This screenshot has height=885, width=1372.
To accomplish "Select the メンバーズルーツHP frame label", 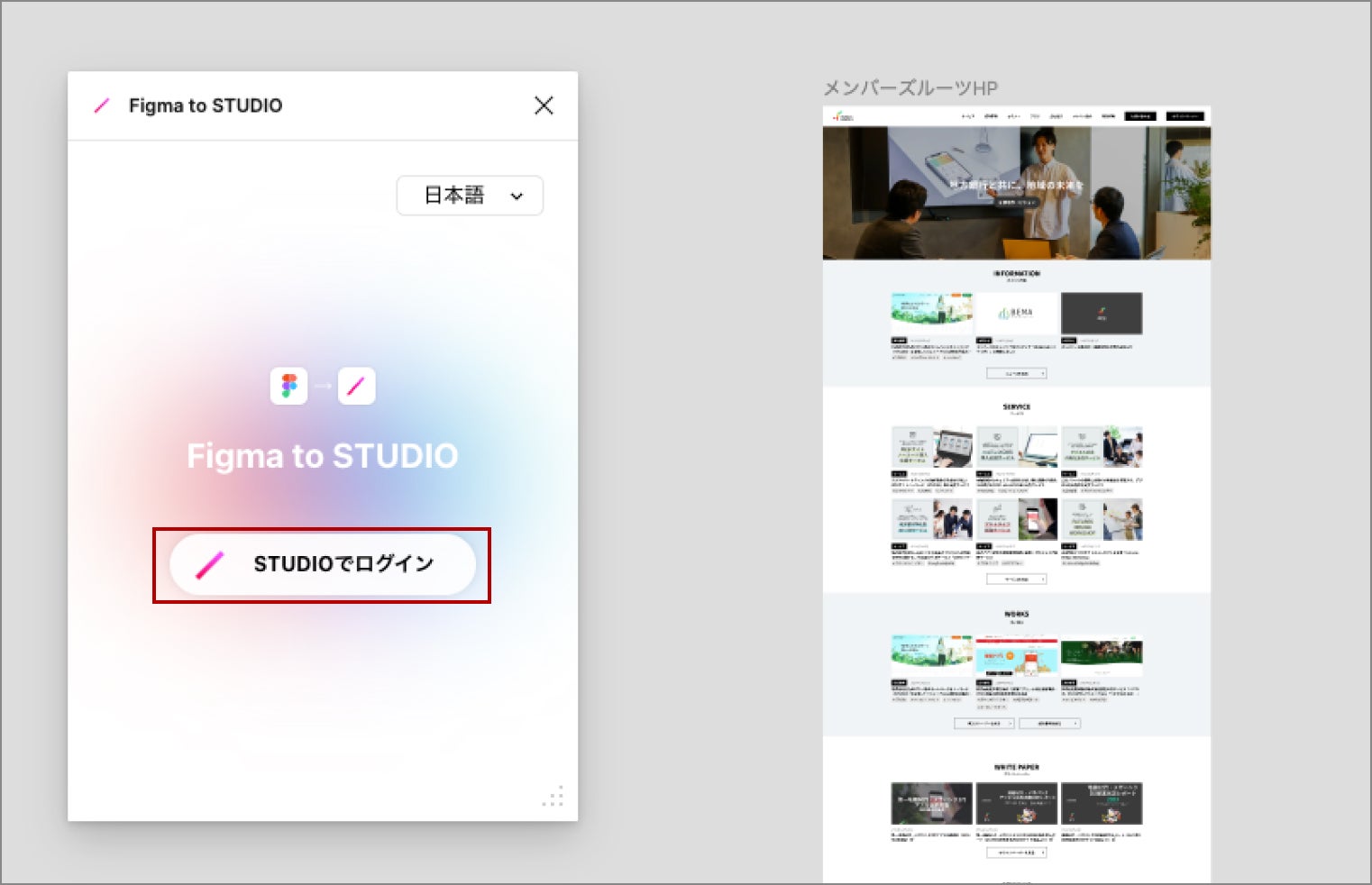I will 910,88.
